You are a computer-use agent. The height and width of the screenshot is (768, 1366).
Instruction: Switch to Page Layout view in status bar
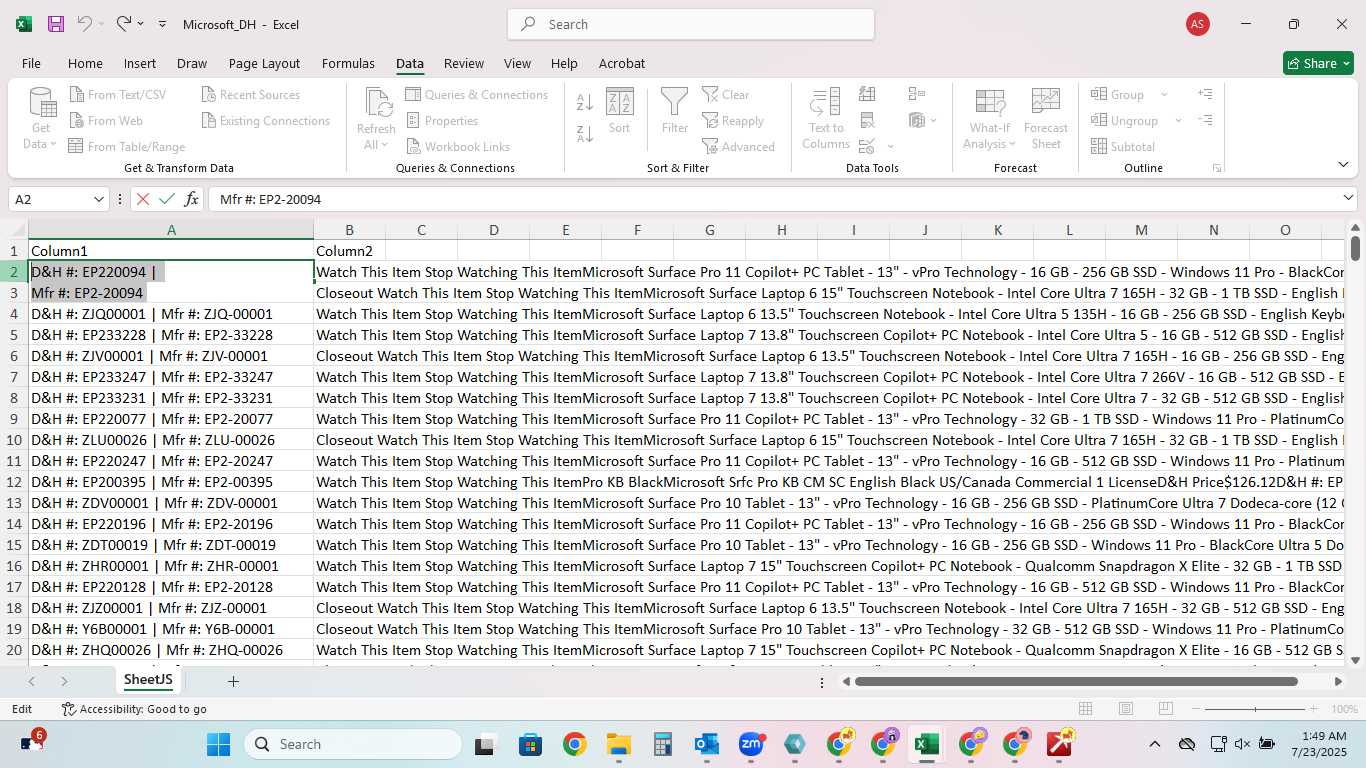click(x=1125, y=709)
